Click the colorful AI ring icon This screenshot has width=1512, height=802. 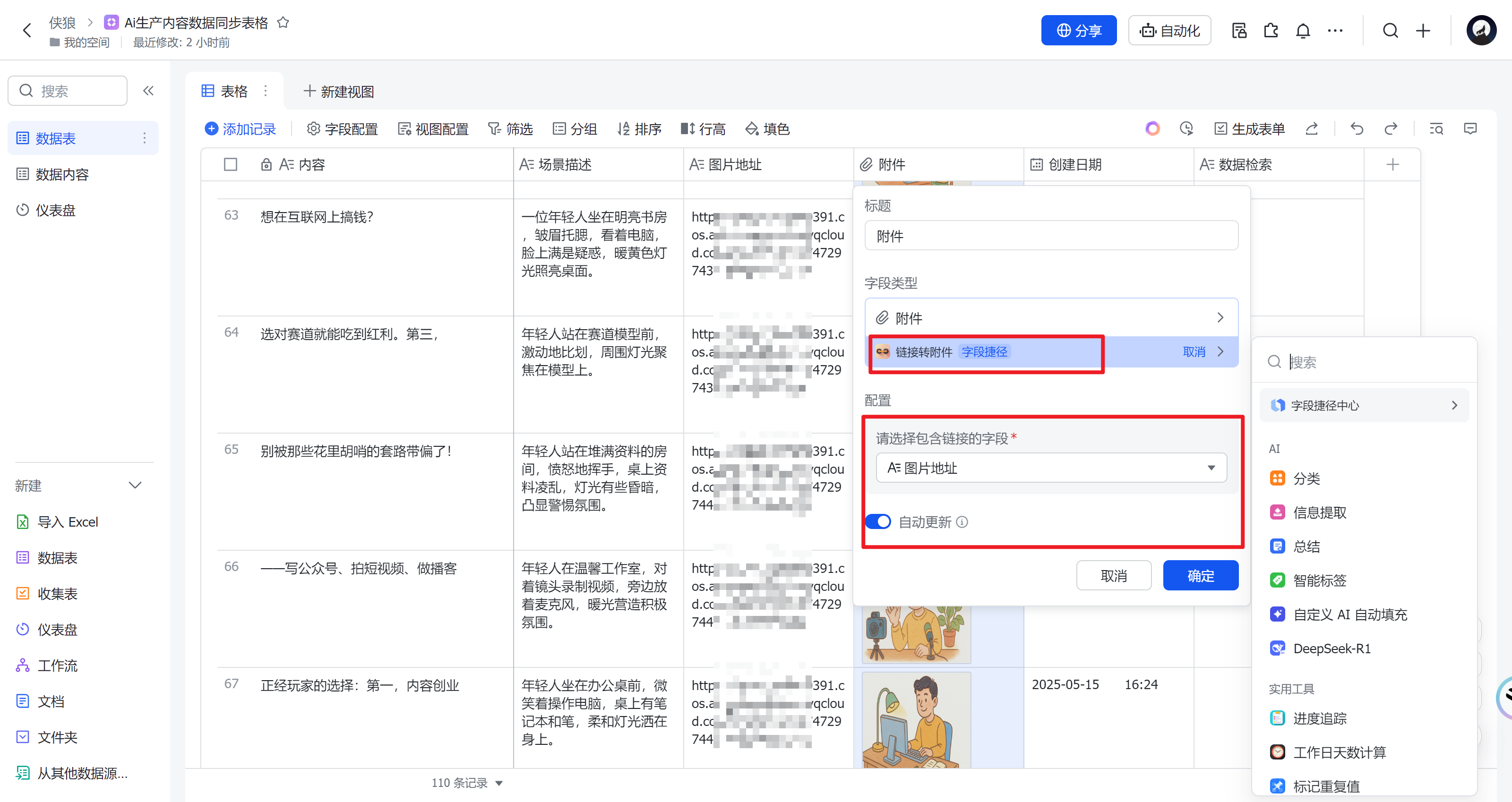click(x=1152, y=128)
